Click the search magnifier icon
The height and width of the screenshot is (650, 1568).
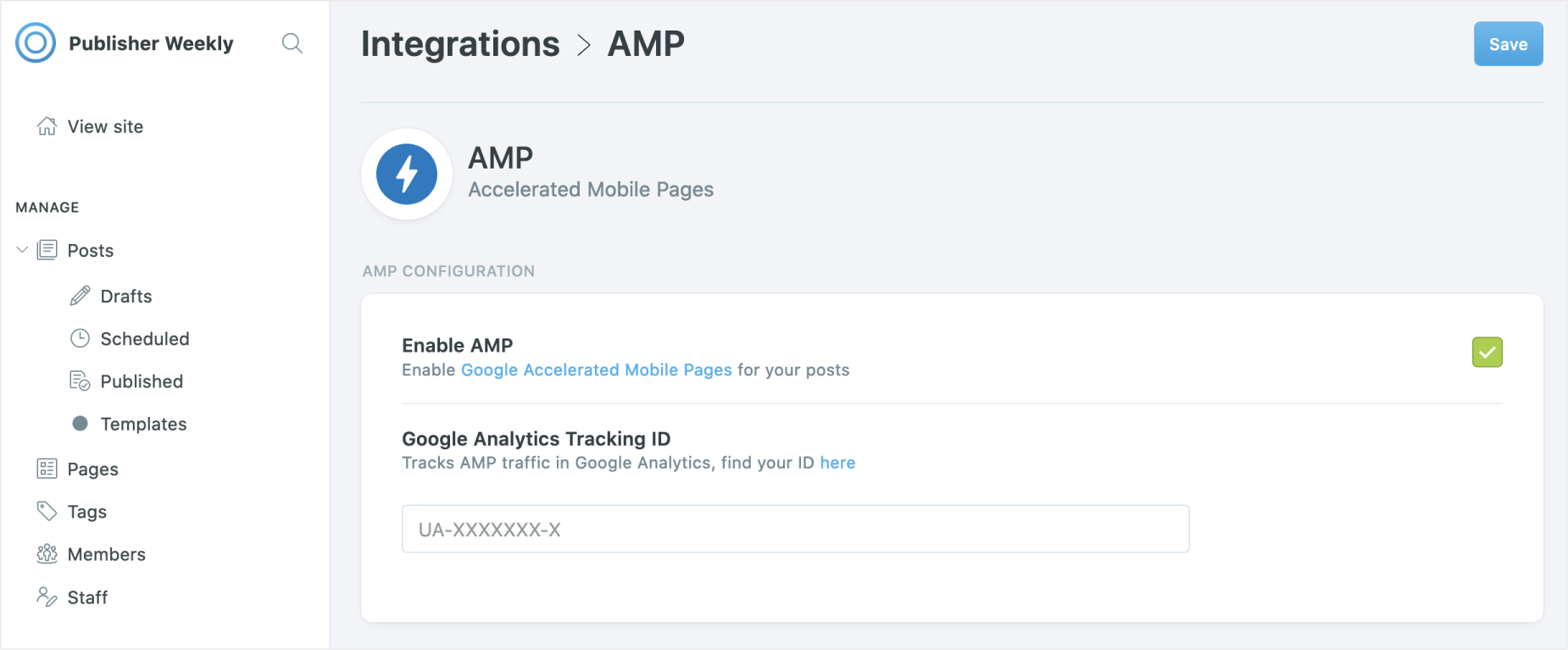click(x=292, y=43)
